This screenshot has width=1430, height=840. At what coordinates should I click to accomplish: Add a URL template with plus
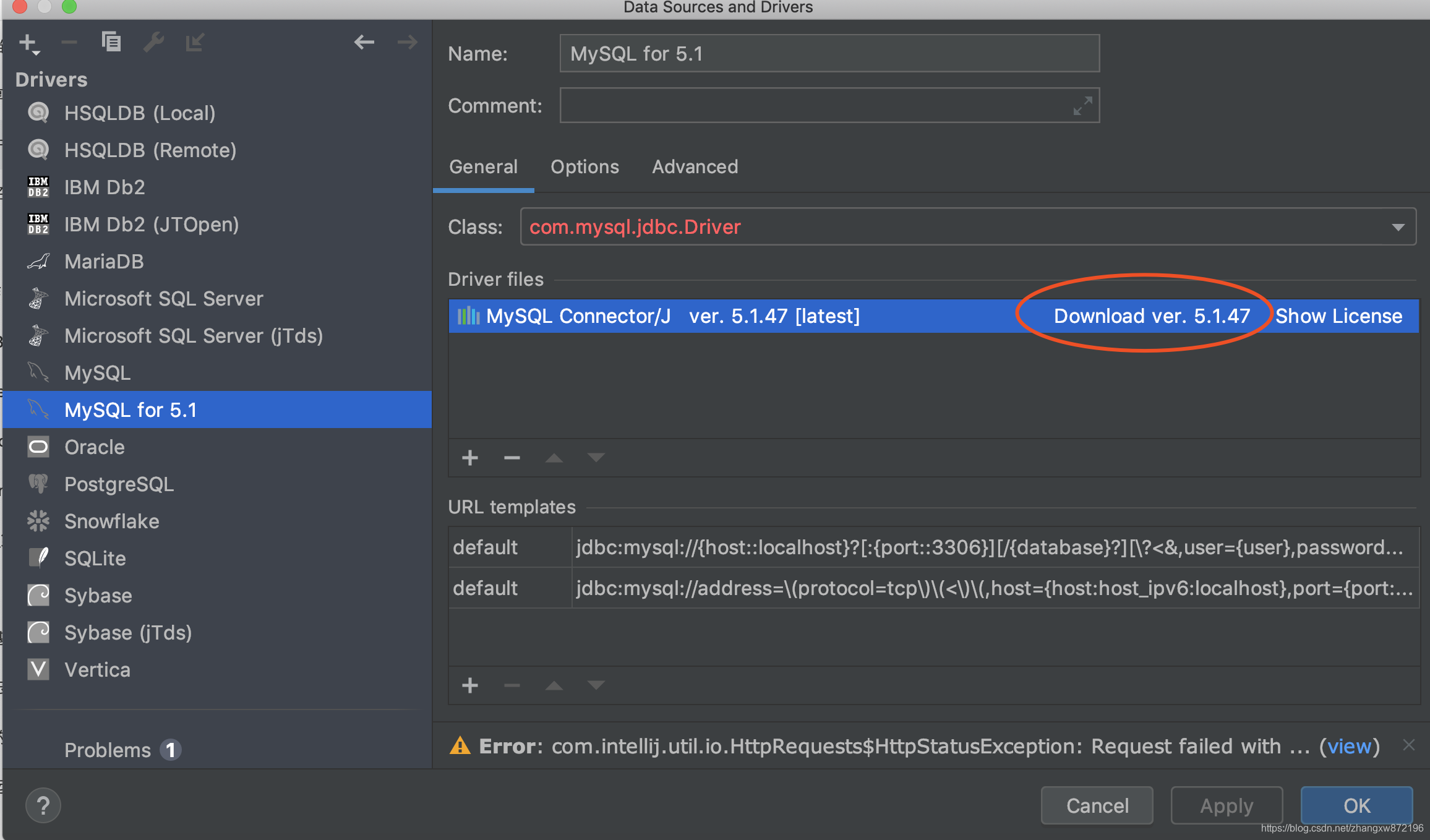tap(470, 685)
